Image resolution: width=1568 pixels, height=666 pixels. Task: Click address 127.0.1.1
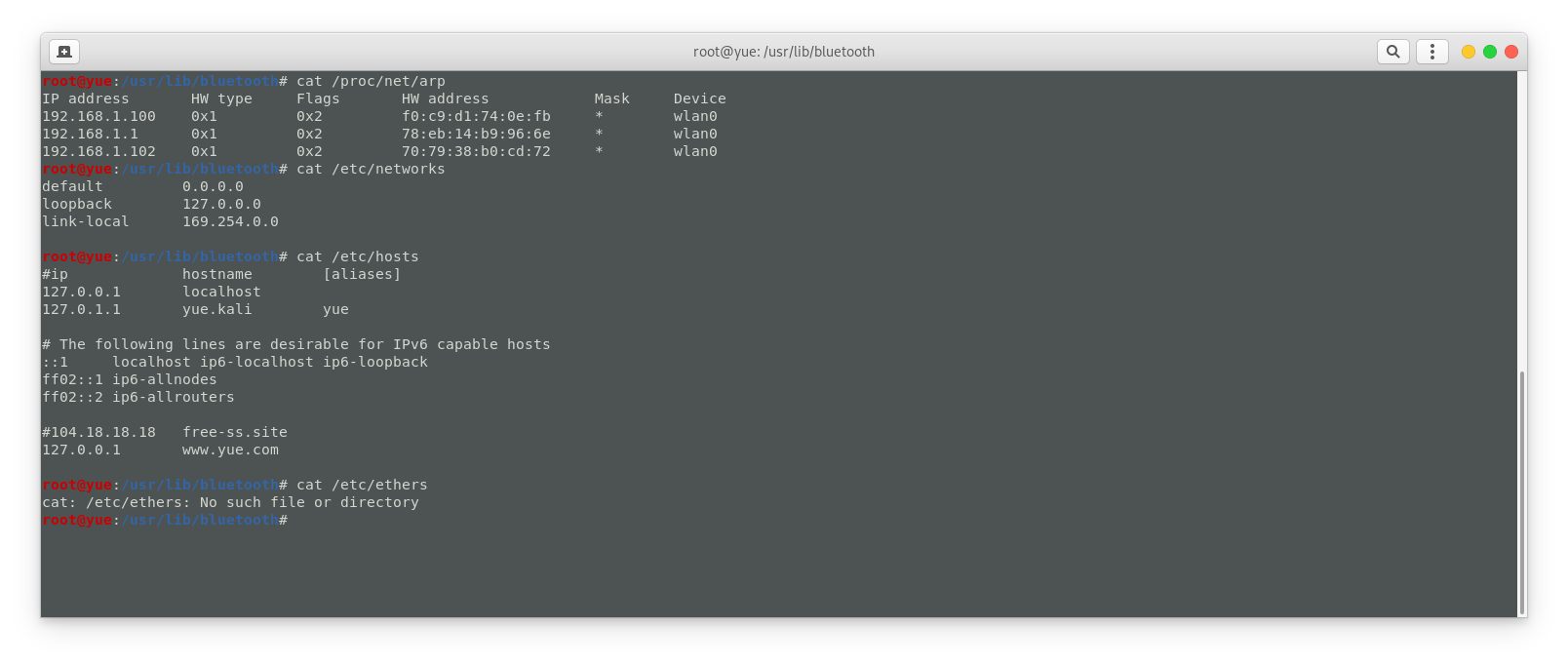tap(81, 309)
